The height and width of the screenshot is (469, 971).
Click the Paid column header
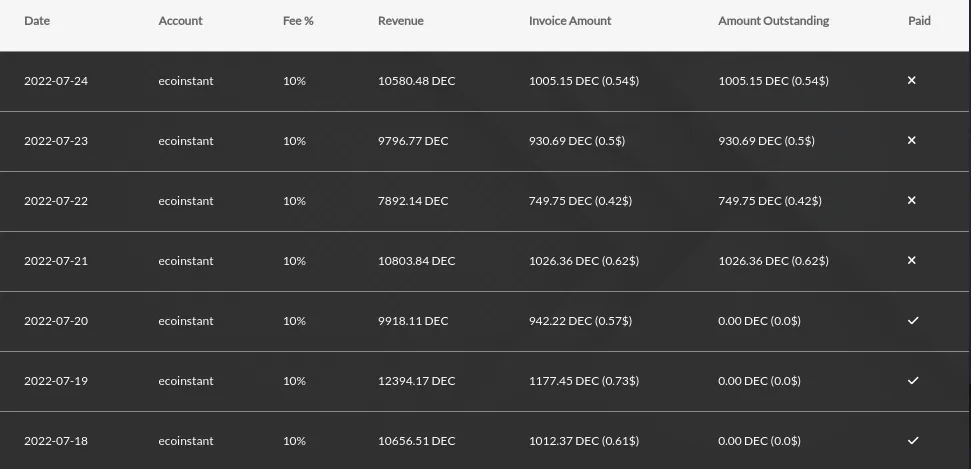[x=919, y=21]
